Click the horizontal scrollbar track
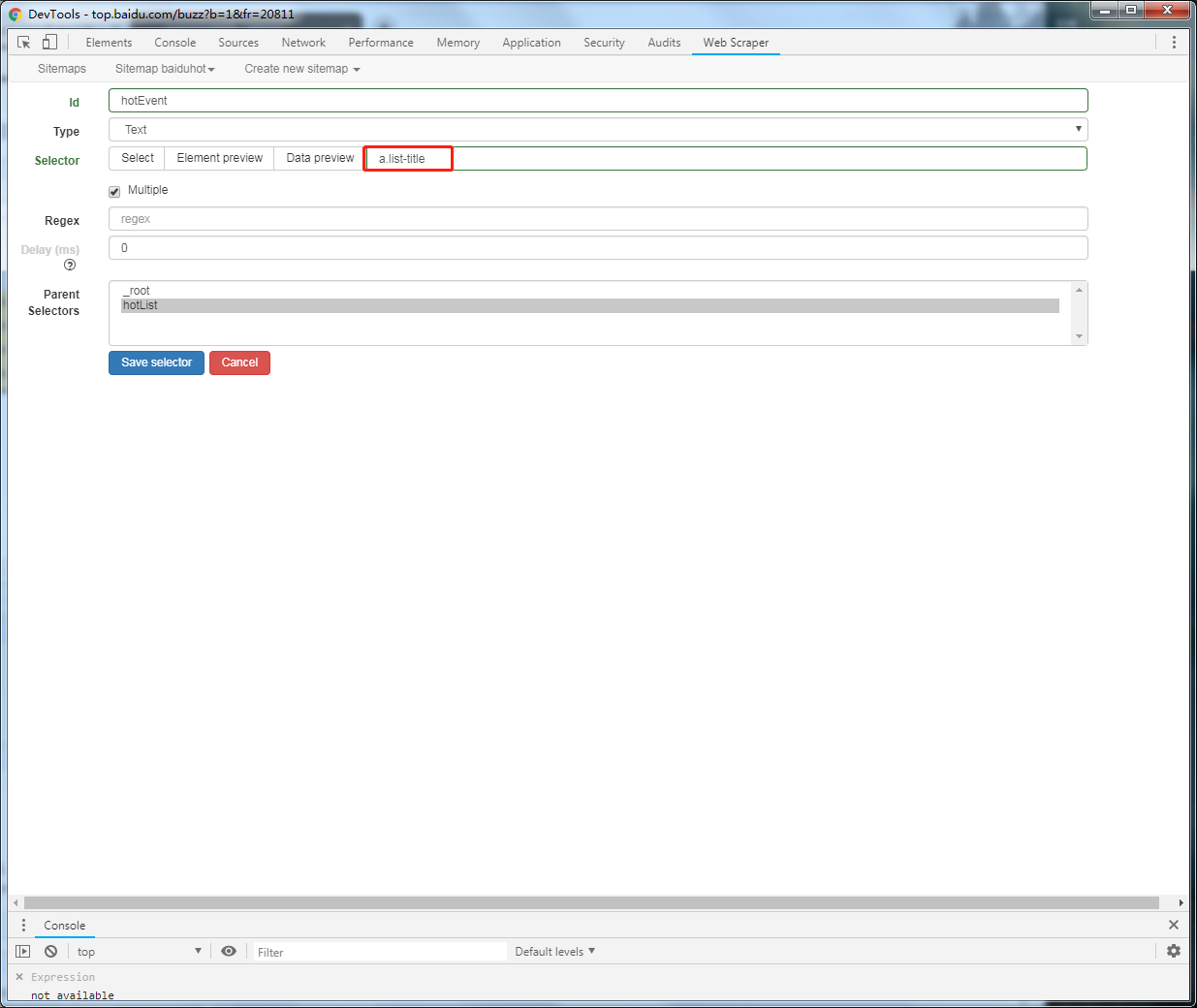Image resolution: width=1197 pixels, height=1008 pixels. tap(591, 902)
